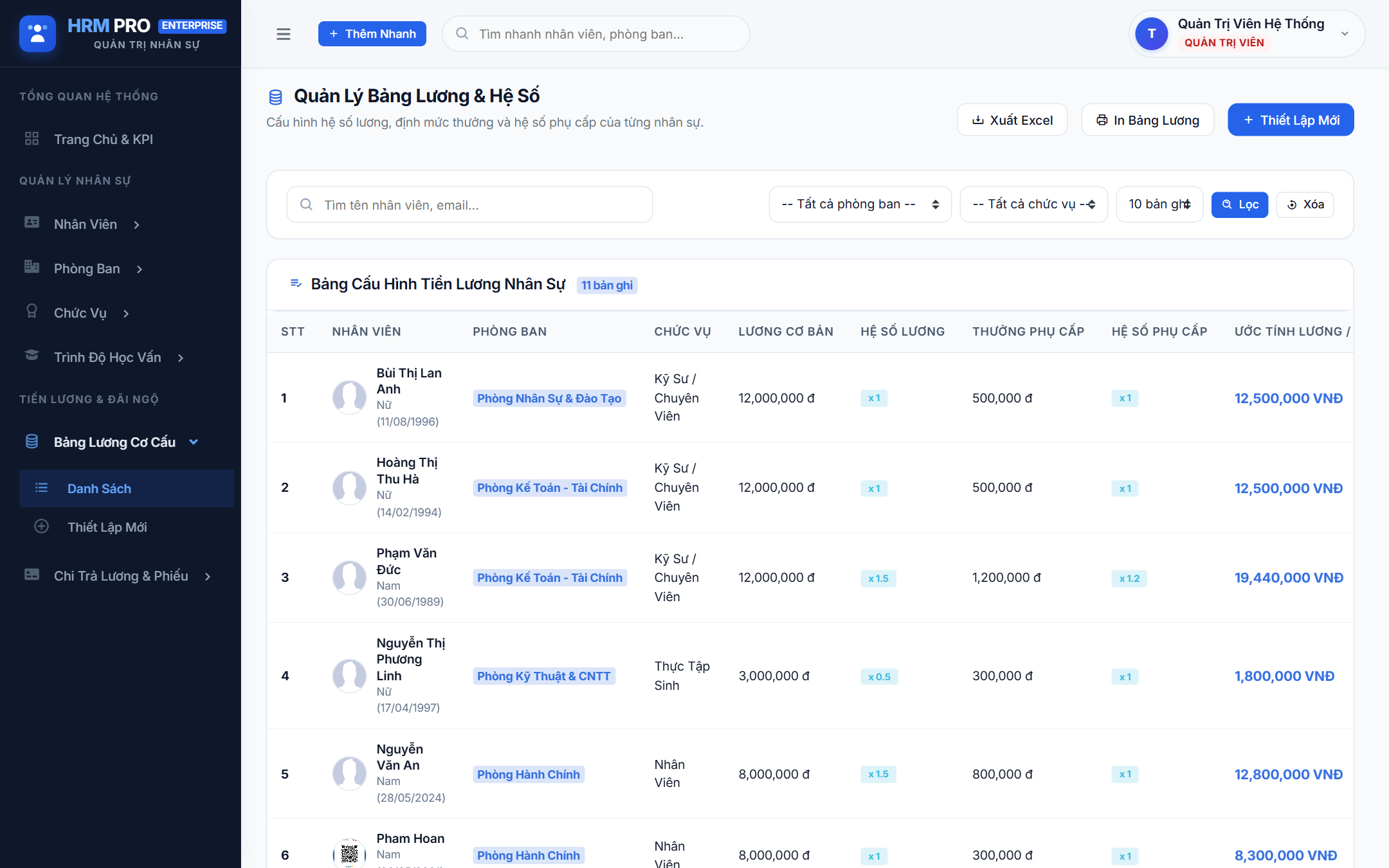Click the Trang Chủ & KPI grid icon

pyautogui.click(x=32, y=138)
